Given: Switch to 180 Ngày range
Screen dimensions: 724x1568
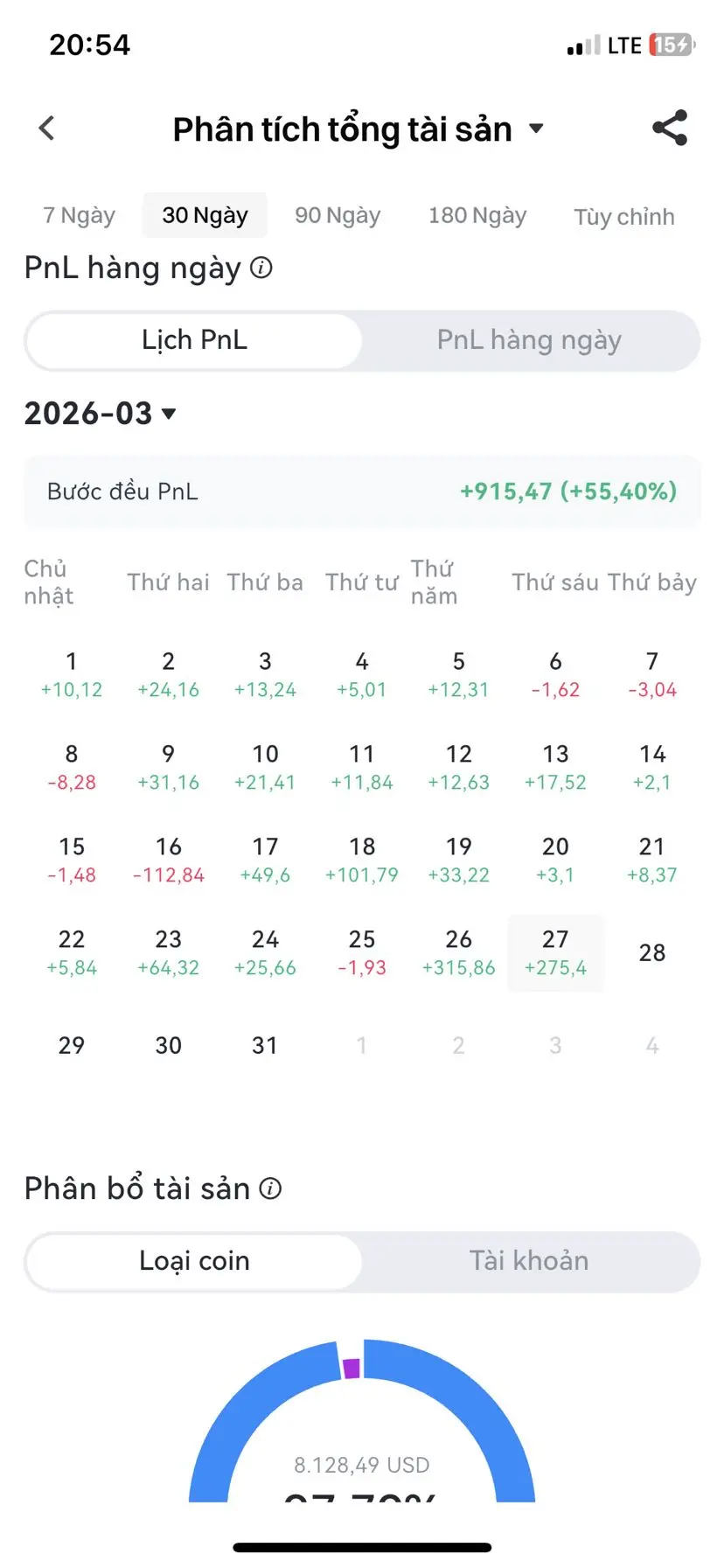Looking at the screenshot, I should [477, 215].
